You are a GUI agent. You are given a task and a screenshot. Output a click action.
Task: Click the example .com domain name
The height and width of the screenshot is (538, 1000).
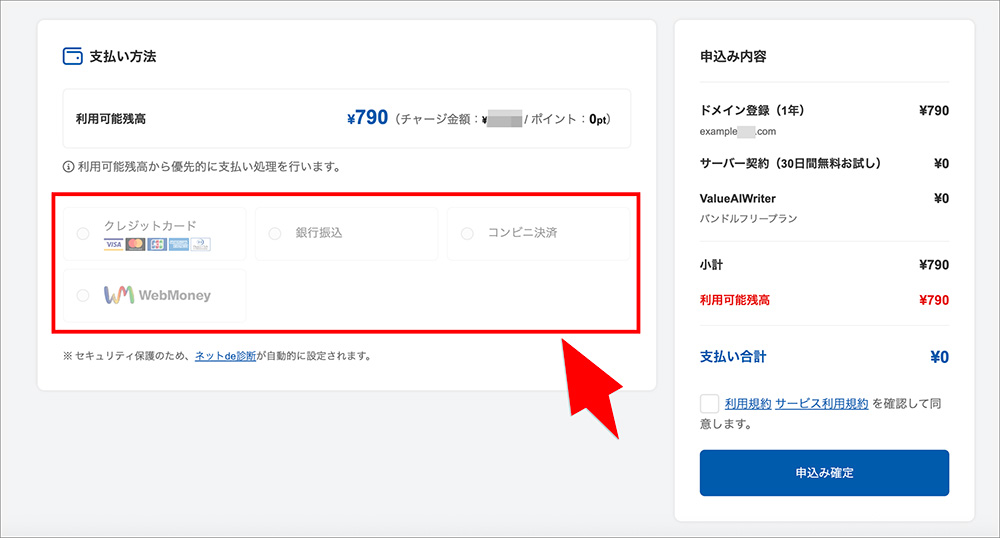click(x=738, y=131)
